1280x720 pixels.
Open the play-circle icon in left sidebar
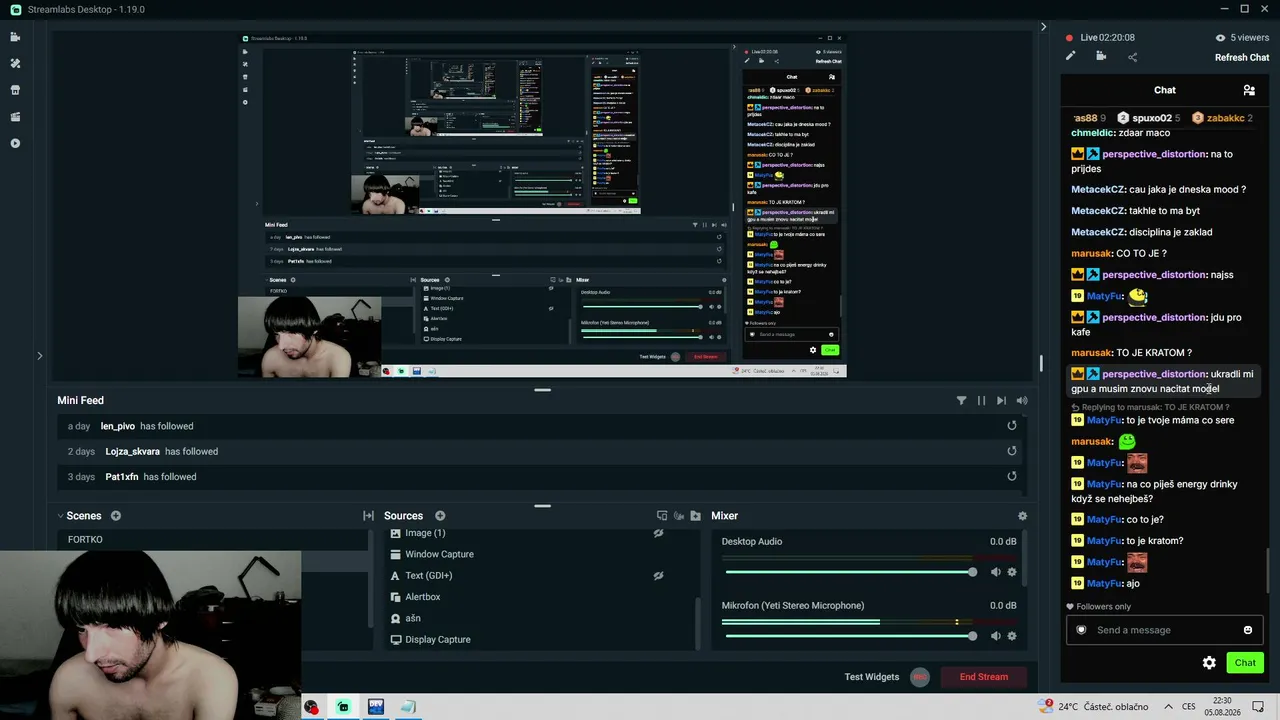coord(15,144)
